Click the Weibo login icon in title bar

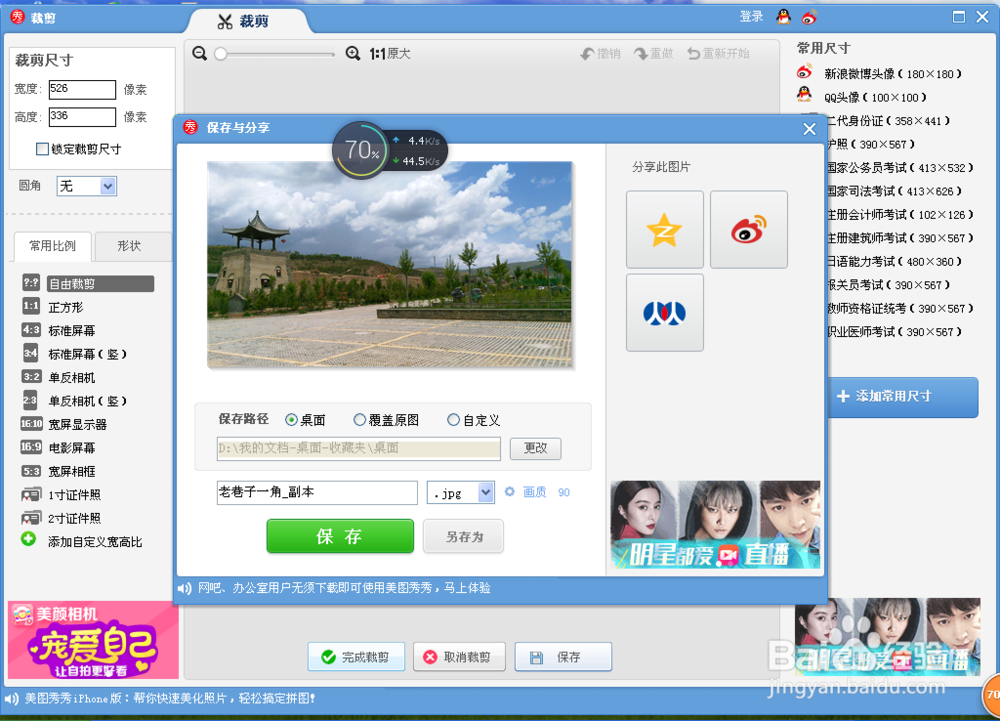(809, 17)
